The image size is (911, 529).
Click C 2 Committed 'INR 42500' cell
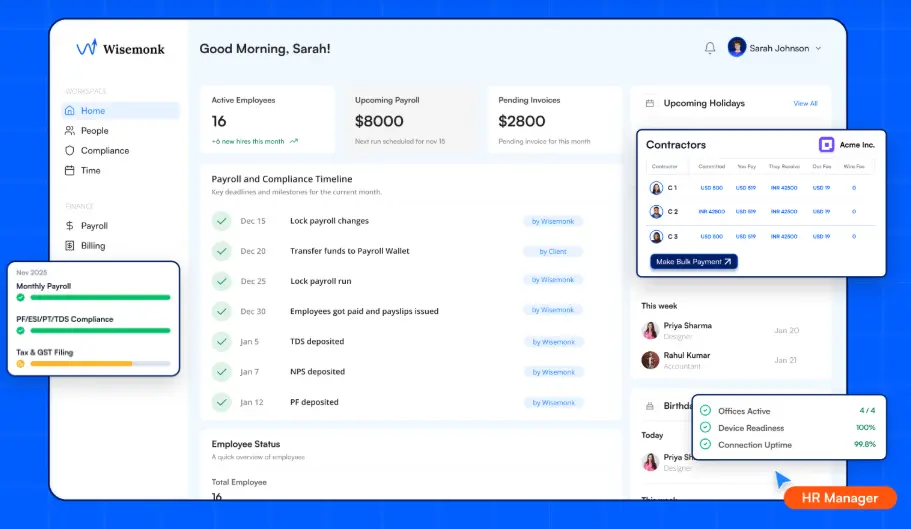pyautogui.click(x=711, y=211)
